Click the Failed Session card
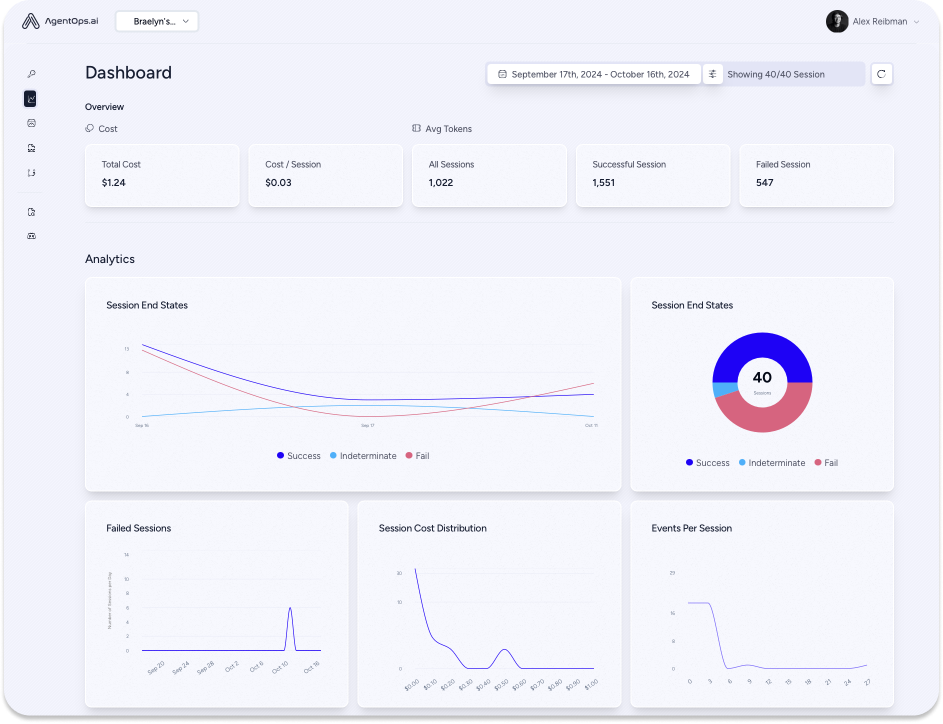943x724 pixels. (816, 175)
